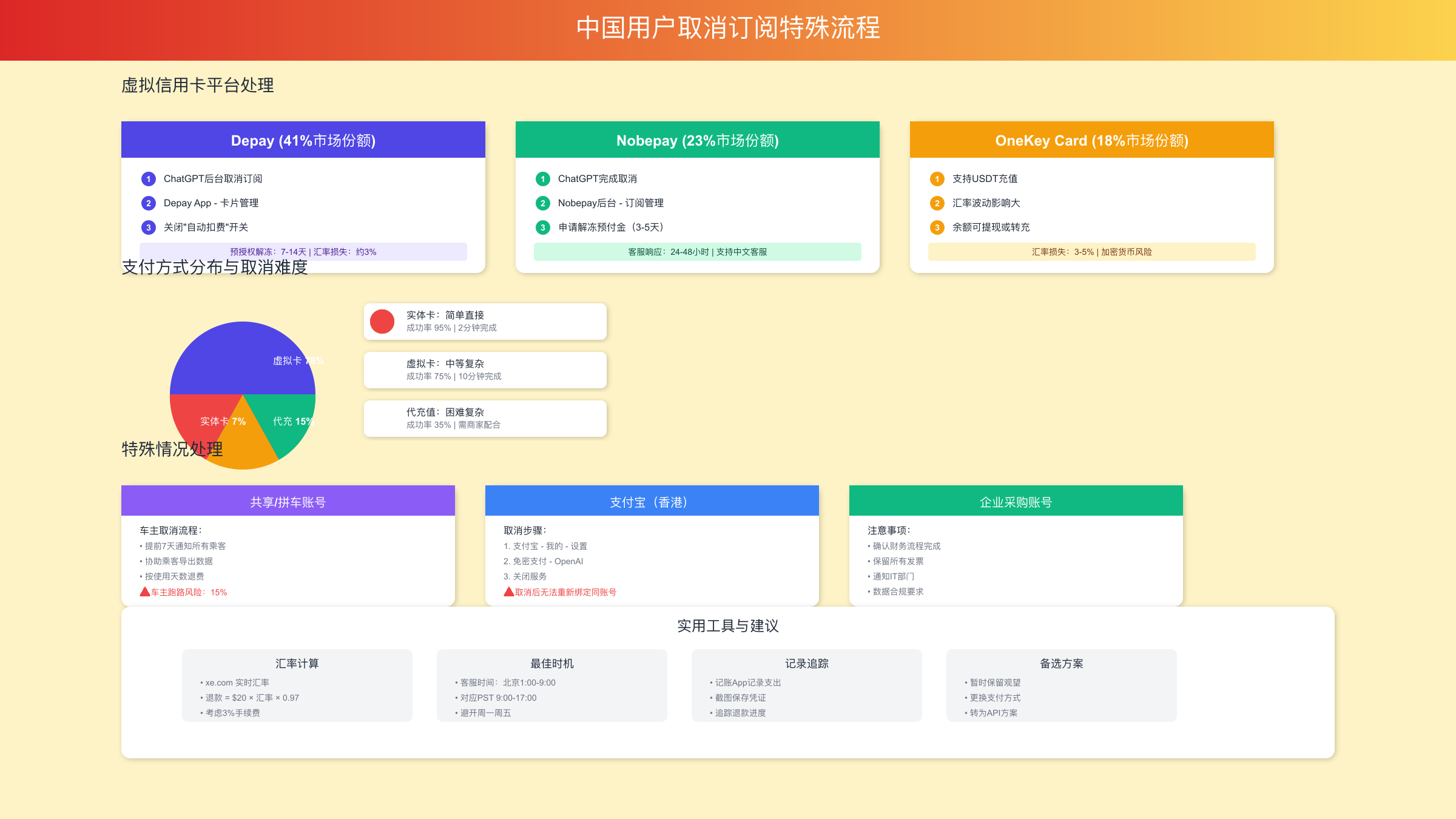Screen dimensions: 1456x819
Task: Click green step 2 badge beside Nobepay后台
Action: 542,203
